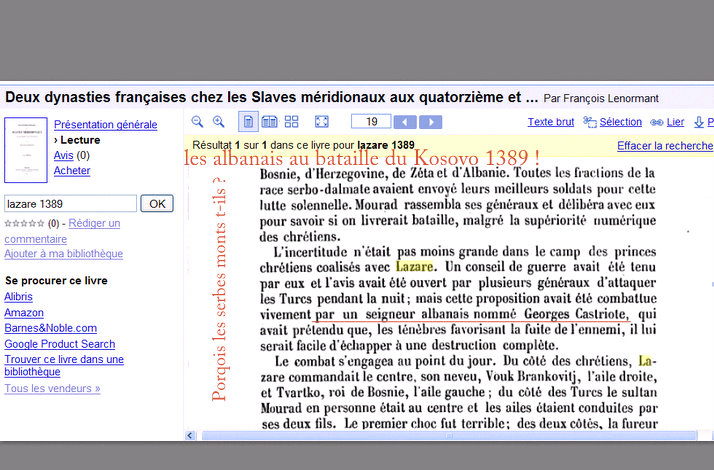Screen dimensions: 714x470
Task: Toggle full screen reading mode
Action: tap(321, 122)
